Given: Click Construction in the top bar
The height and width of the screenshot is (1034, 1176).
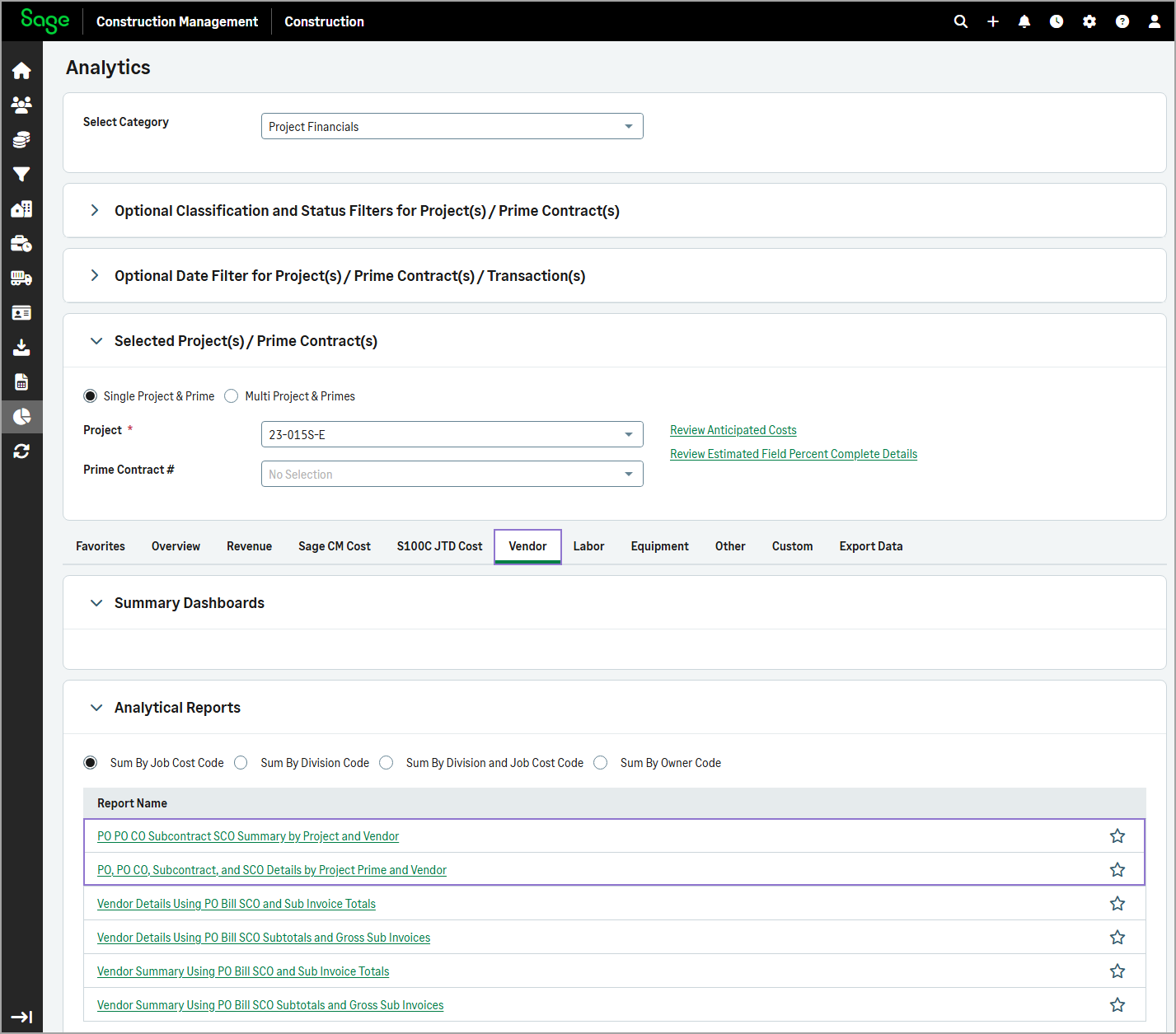Looking at the screenshot, I should [x=324, y=21].
